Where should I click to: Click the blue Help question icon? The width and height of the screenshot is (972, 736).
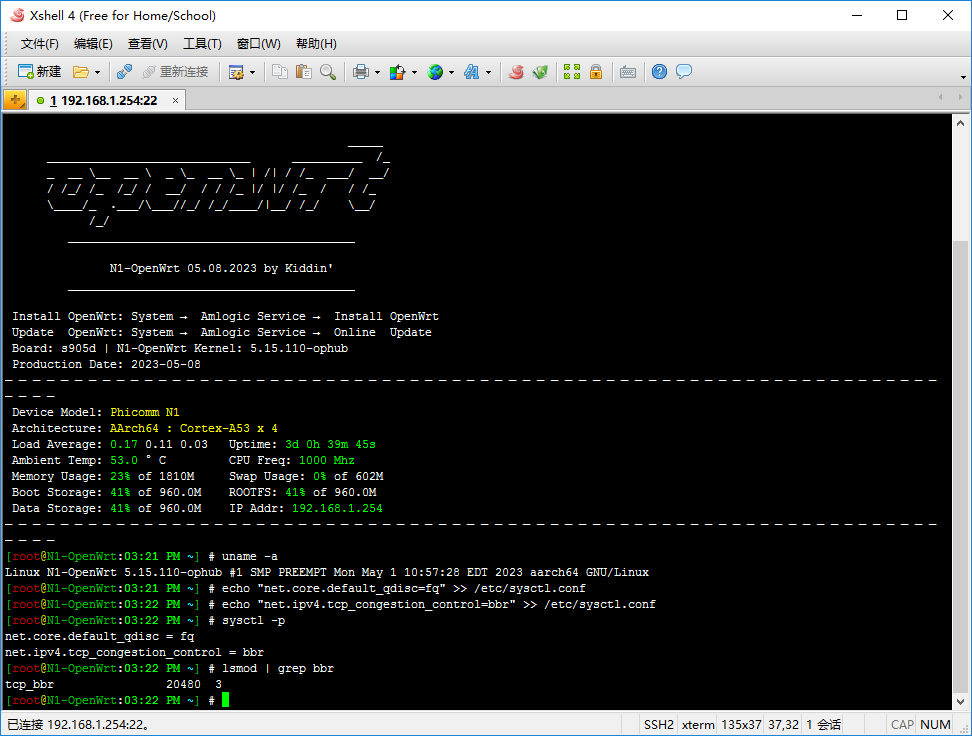click(660, 72)
